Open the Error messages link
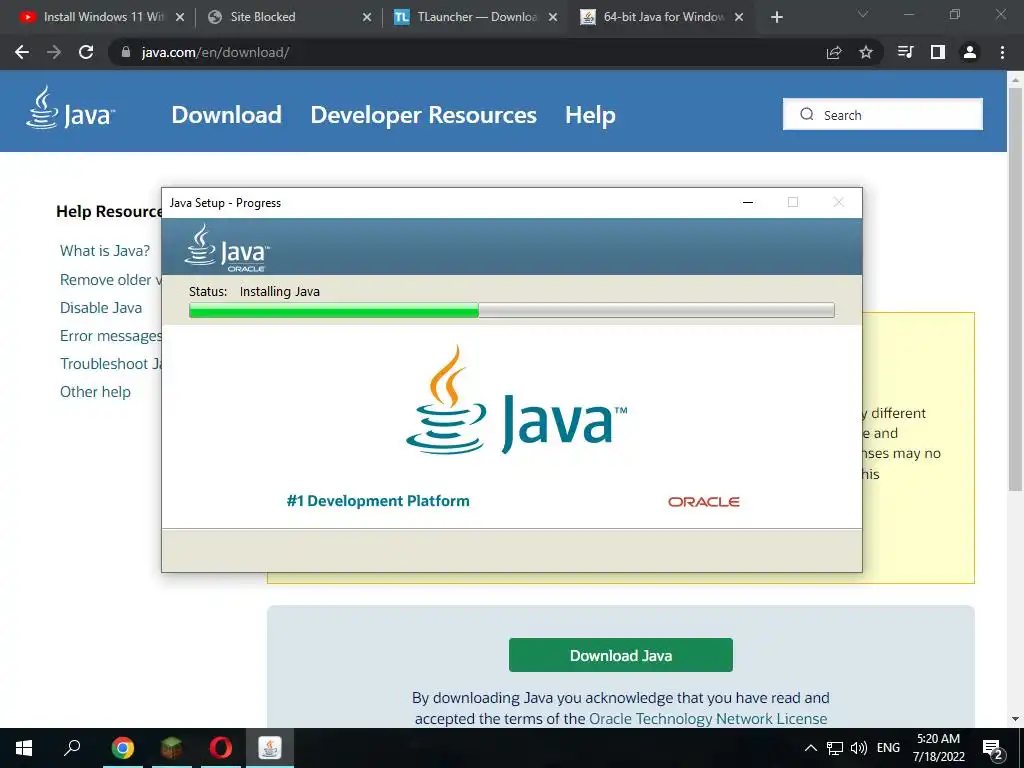1024x768 pixels. [110, 336]
